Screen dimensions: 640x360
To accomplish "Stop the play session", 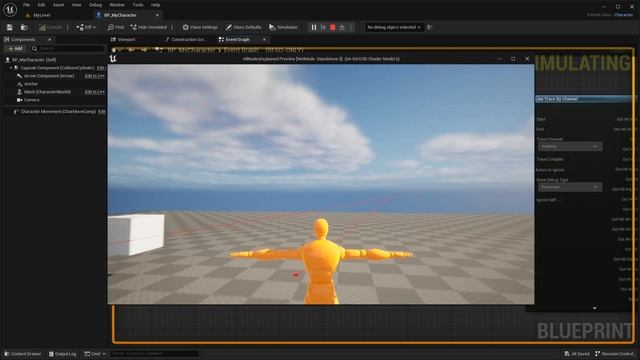I will tap(333, 27).
